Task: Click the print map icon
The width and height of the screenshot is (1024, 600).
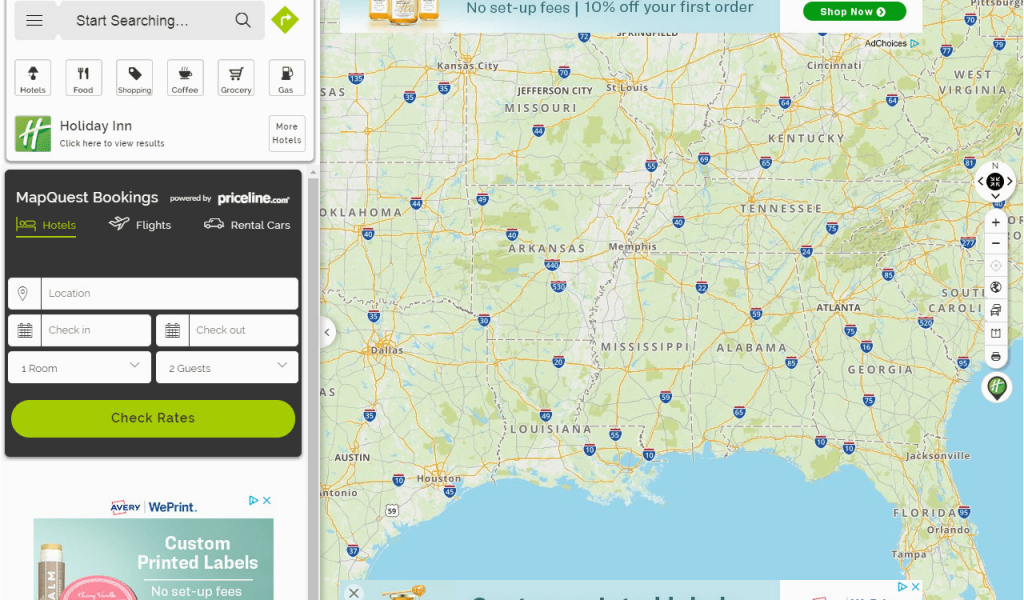Action: pyautogui.click(x=995, y=357)
